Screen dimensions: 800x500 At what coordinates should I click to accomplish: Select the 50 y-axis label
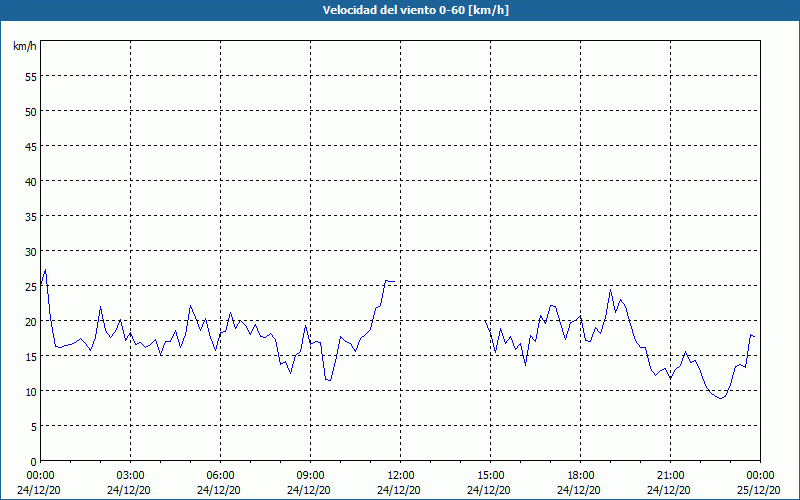pyautogui.click(x=31, y=113)
